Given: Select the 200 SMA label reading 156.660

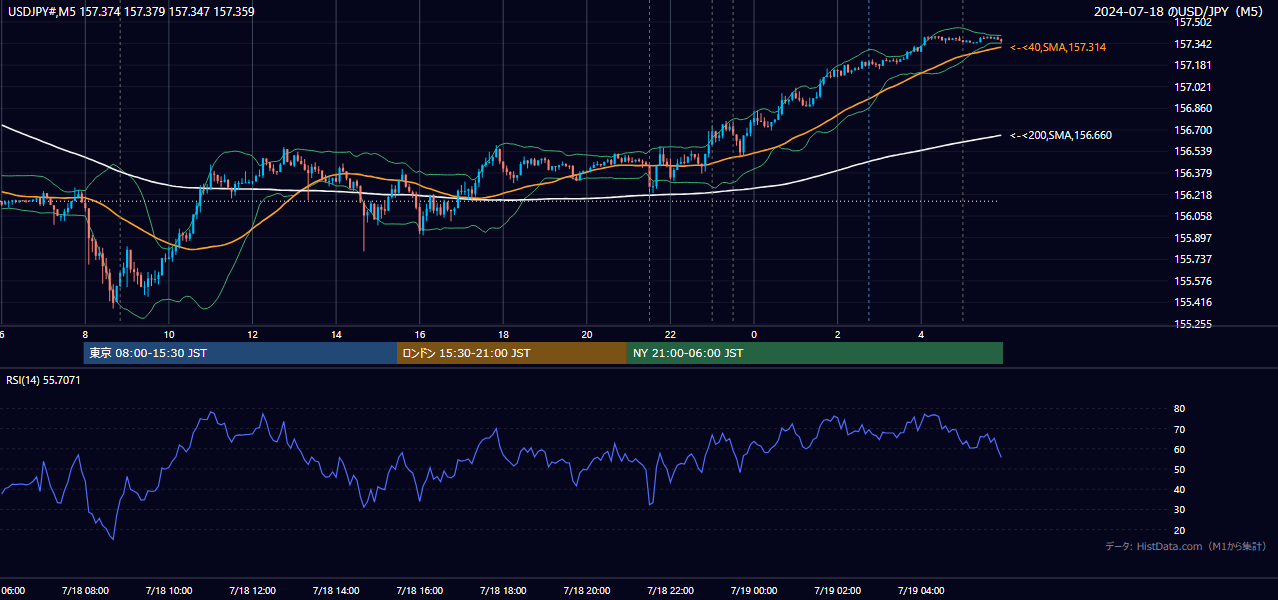Looking at the screenshot, I should pos(1061,135).
